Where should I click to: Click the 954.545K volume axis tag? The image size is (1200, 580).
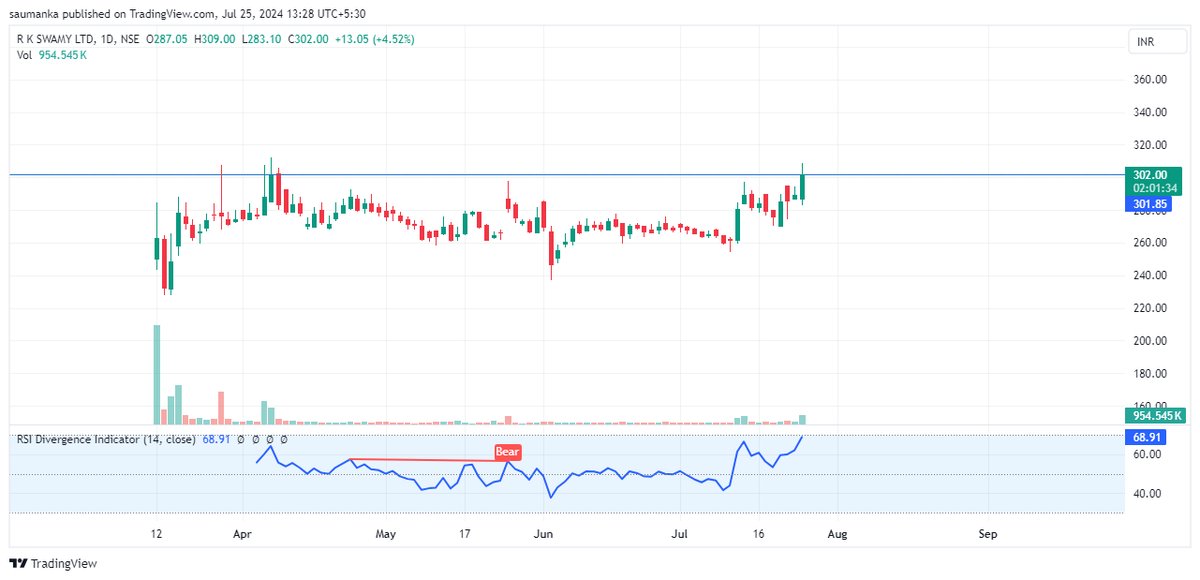click(x=1155, y=415)
